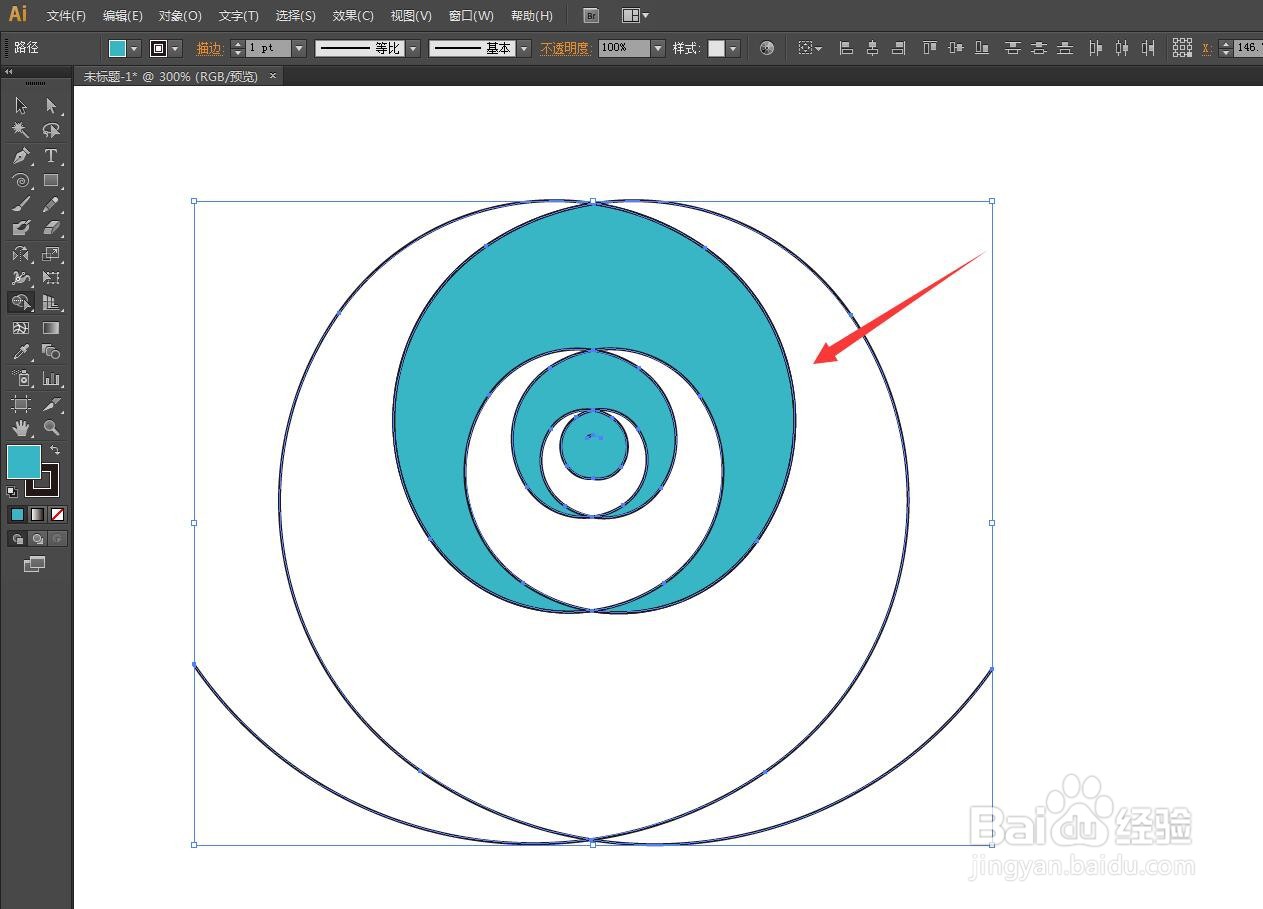Screen dimensions: 1263x909
Task: Click Horizontal Align Left button
Action: click(x=846, y=48)
